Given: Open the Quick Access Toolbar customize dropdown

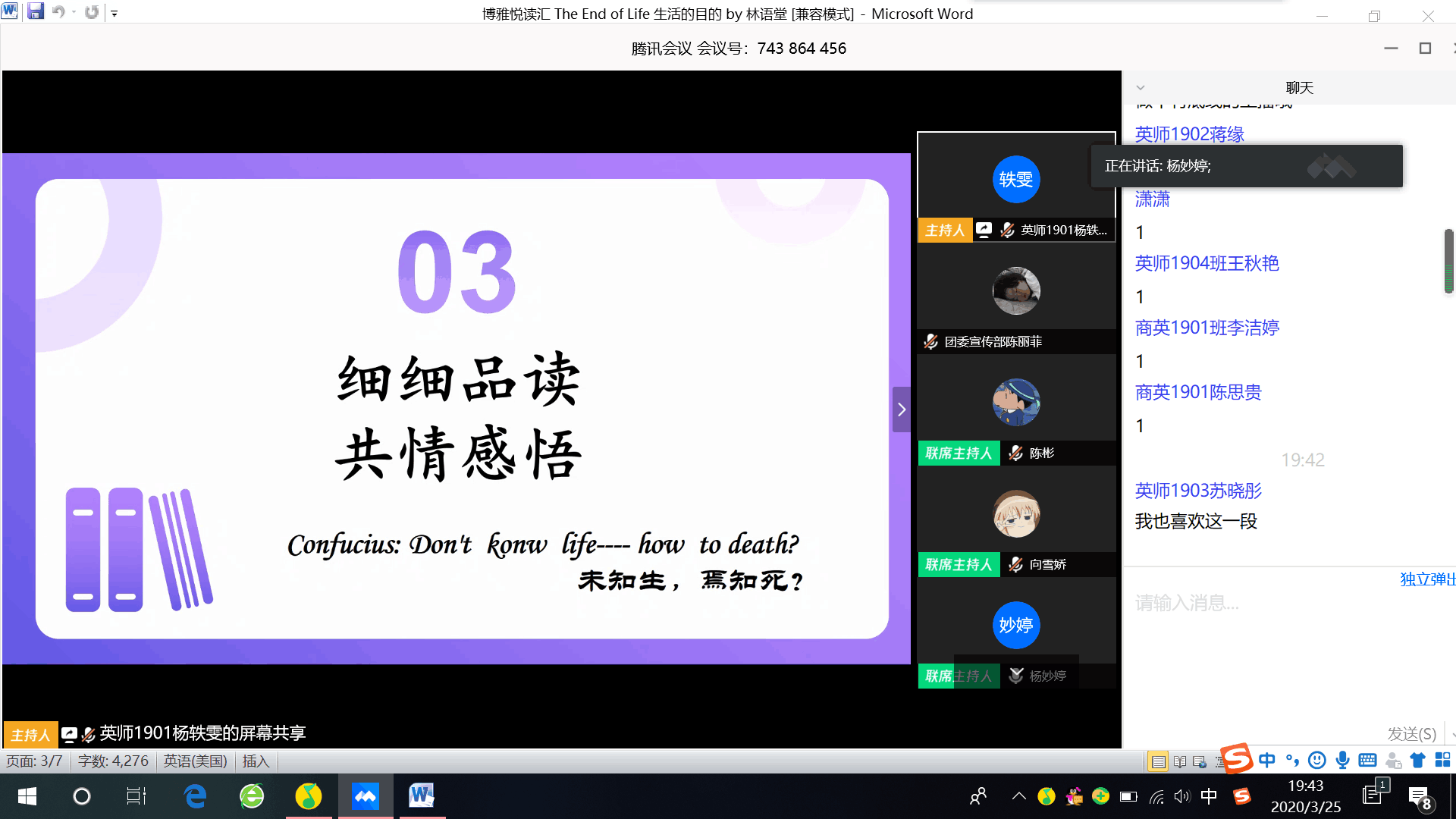Looking at the screenshot, I should (115, 13).
